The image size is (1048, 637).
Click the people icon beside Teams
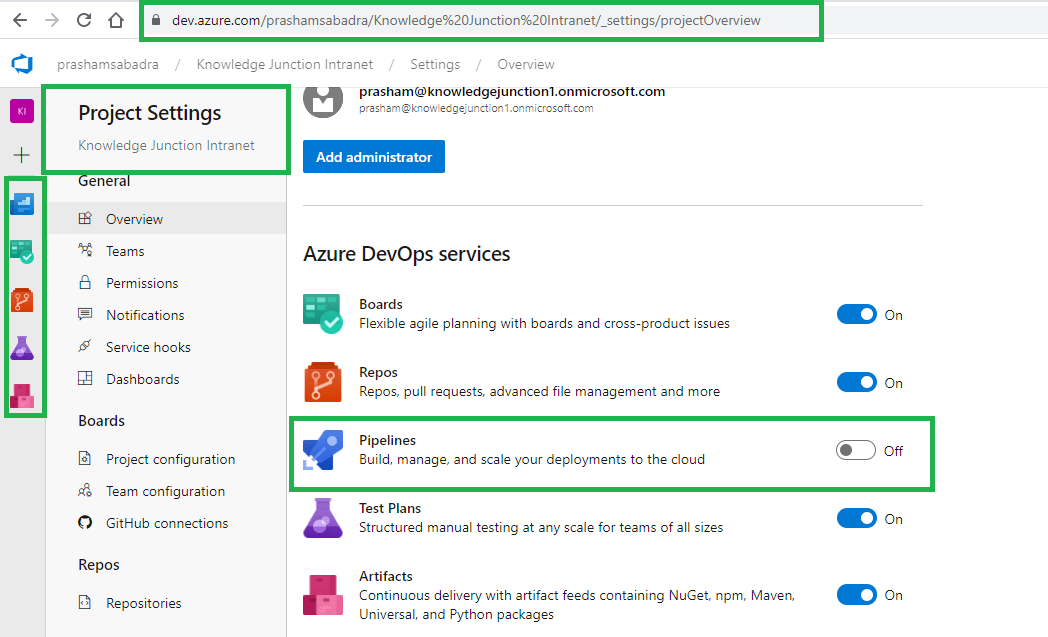(85, 250)
